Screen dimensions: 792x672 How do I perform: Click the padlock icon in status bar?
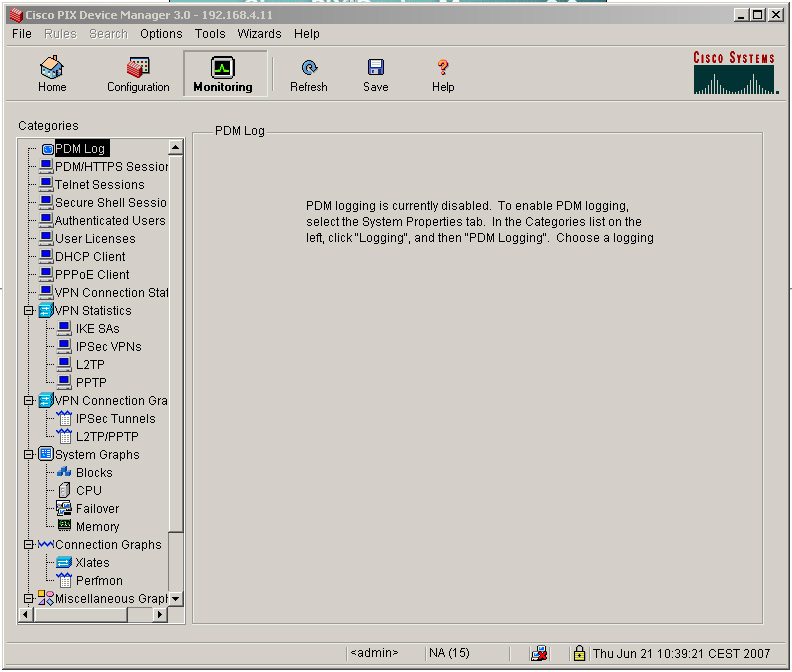tap(579, 653)
